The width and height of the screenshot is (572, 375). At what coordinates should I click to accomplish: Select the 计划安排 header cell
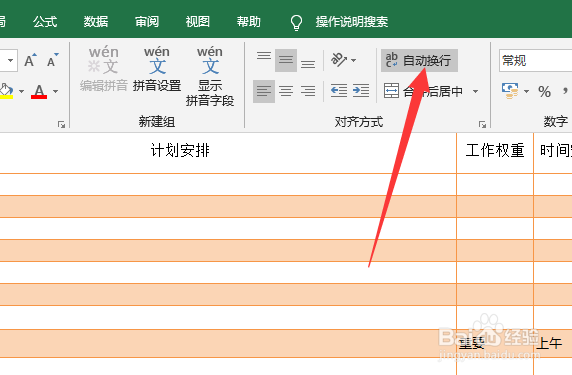tap(228, 153)
